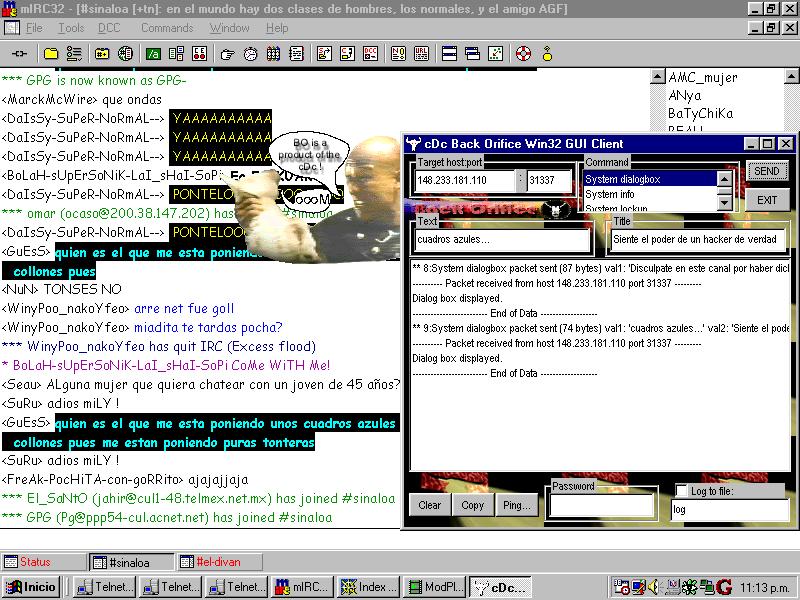Click the Target host IP address field
The image size is (800, 600).
tap(464, 181)
